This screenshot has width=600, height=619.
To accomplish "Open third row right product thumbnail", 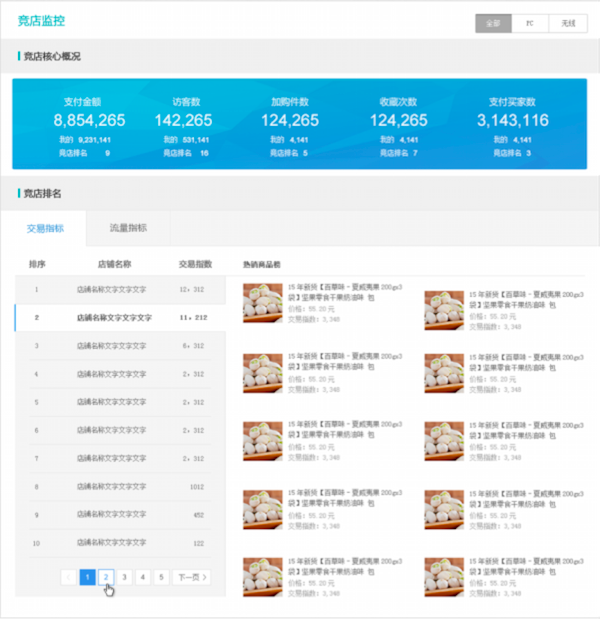I will (x=444, y=441).
